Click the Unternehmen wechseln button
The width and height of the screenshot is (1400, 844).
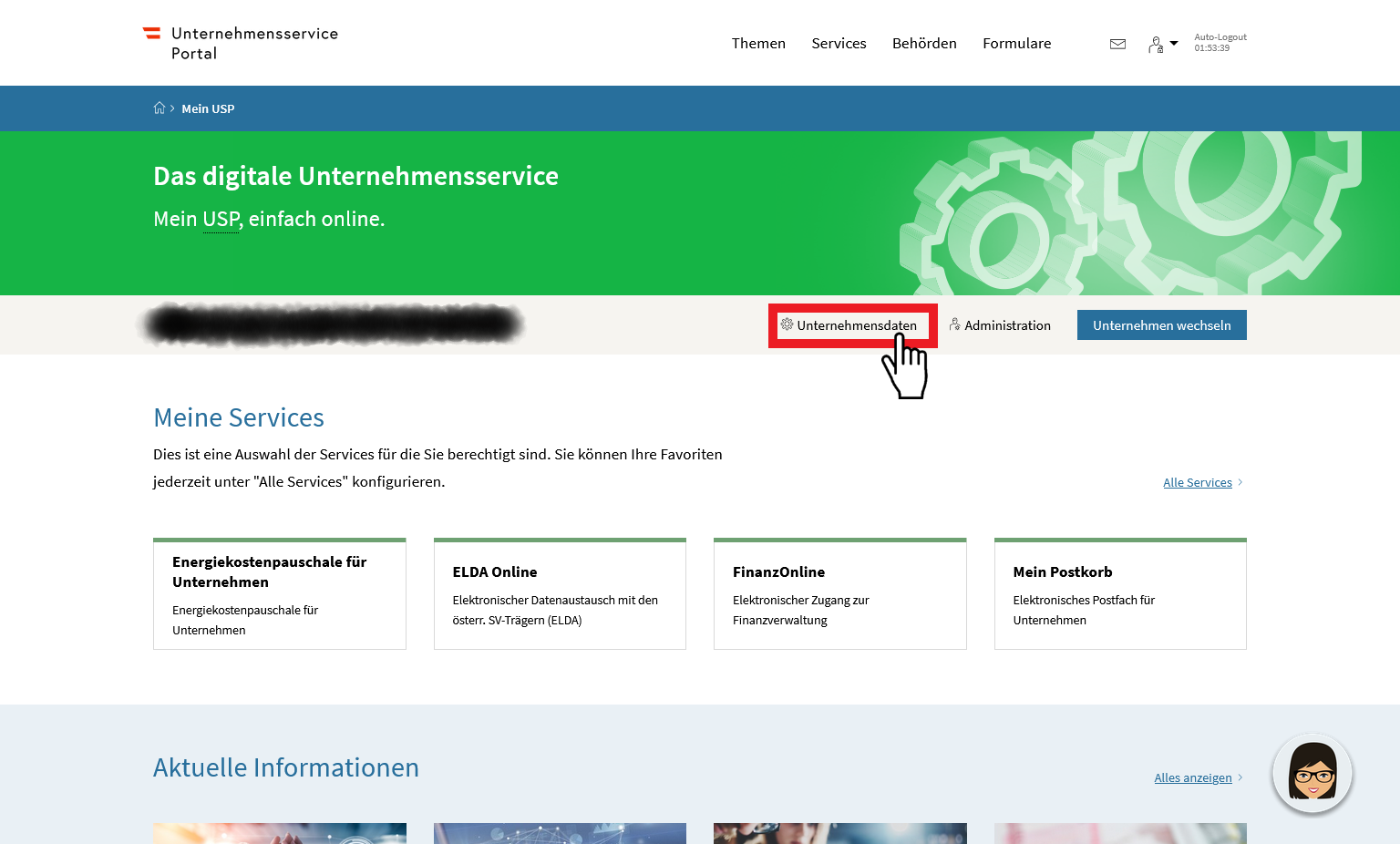1161,325
